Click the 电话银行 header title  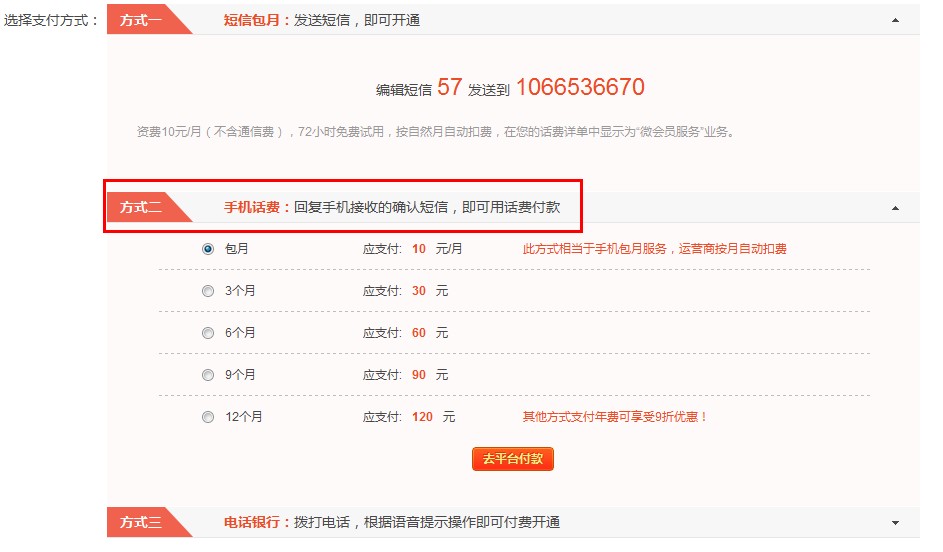point(251,522)
